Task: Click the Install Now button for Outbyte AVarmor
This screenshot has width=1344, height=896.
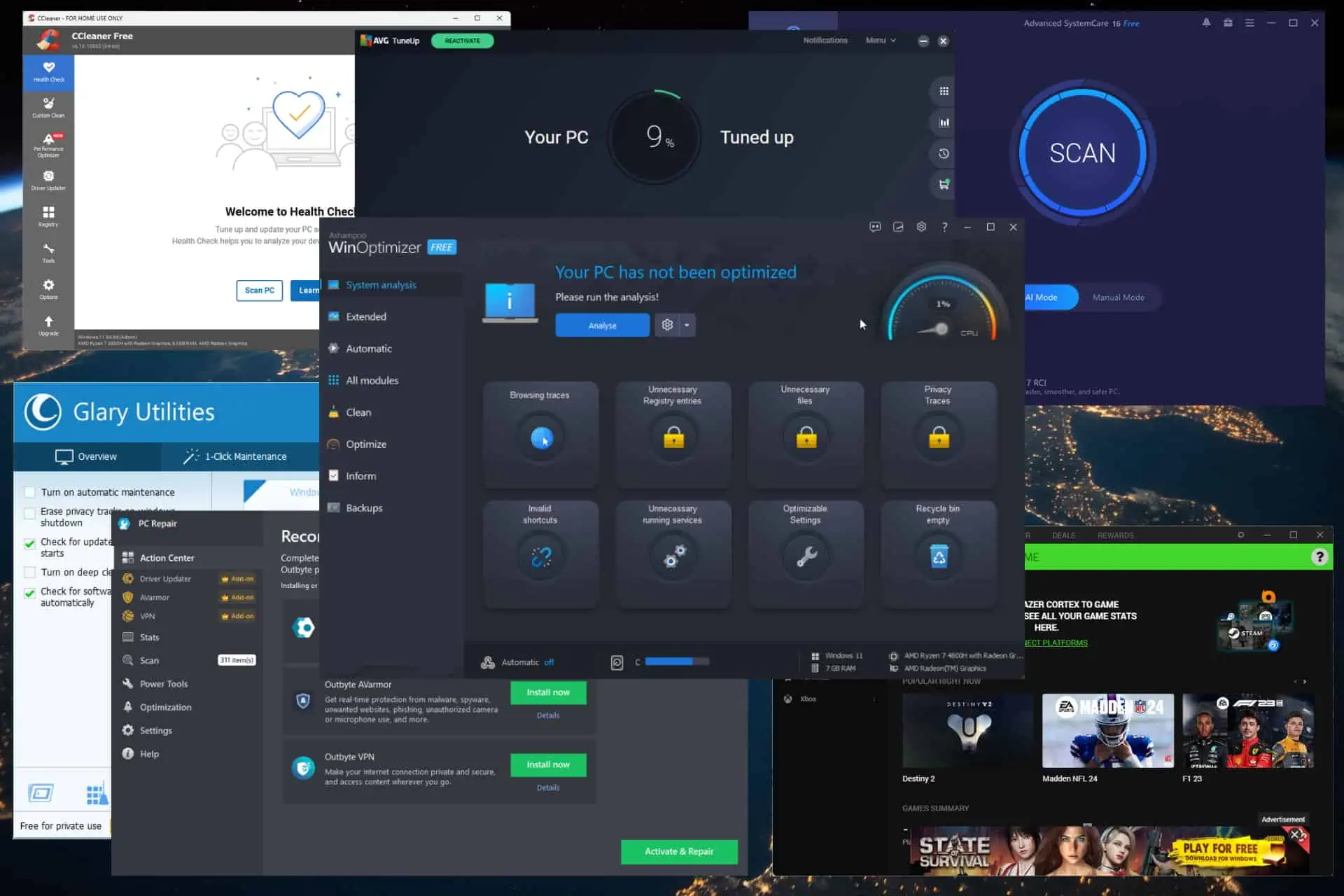Action: 548,692
